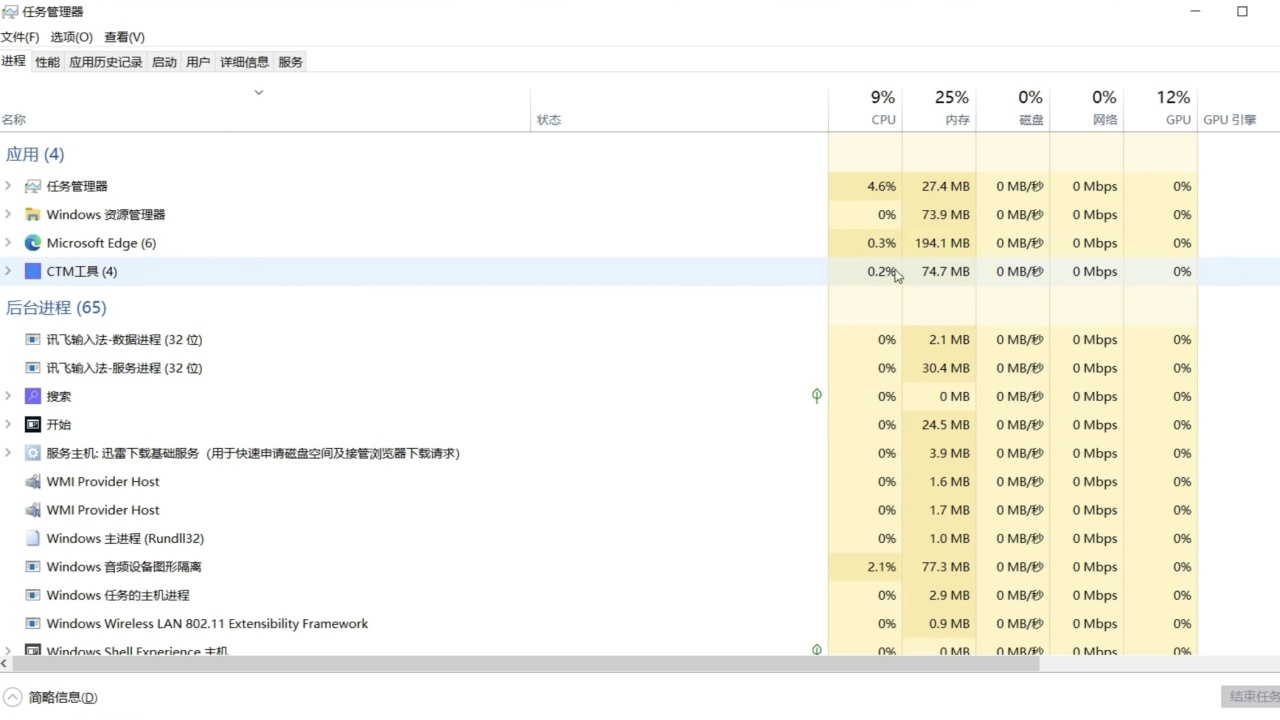
Task: Expand the Windows 资源管理器 row
Action: [8, 214]
